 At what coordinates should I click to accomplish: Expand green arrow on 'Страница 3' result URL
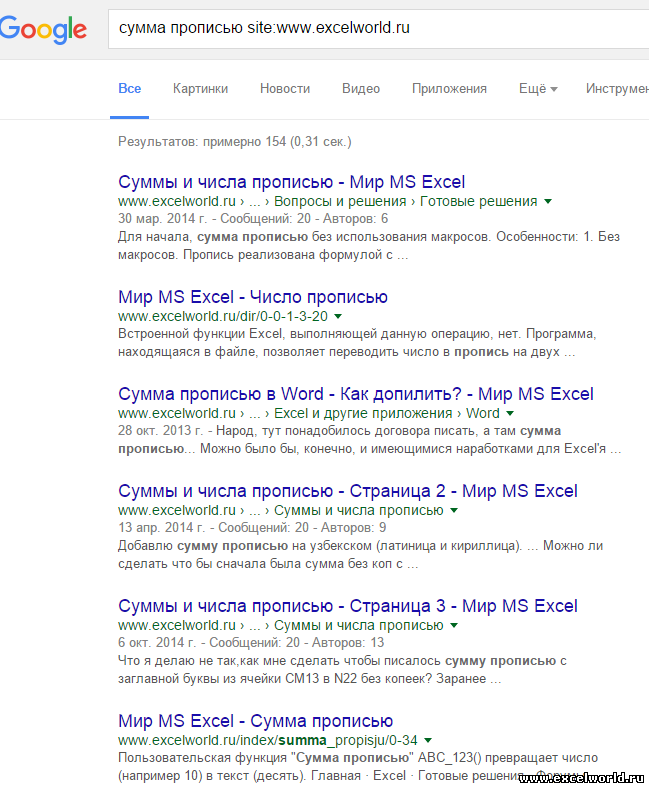[454, 626]
